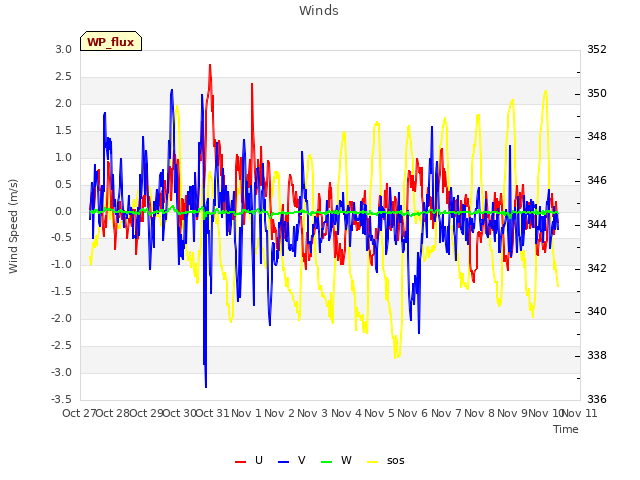The width and height of the screenshot is (640, 480).
Task: Click the Time axis label
Action: pos(566,429)
